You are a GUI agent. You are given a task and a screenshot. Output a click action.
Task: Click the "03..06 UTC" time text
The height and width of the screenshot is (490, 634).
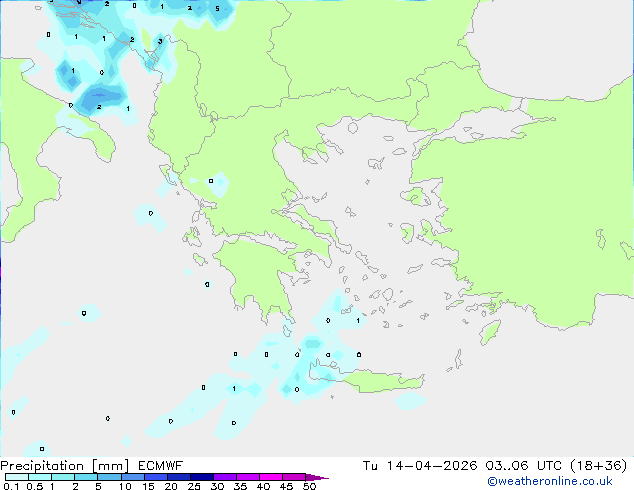pyautogui.click(x=523, y=466)
